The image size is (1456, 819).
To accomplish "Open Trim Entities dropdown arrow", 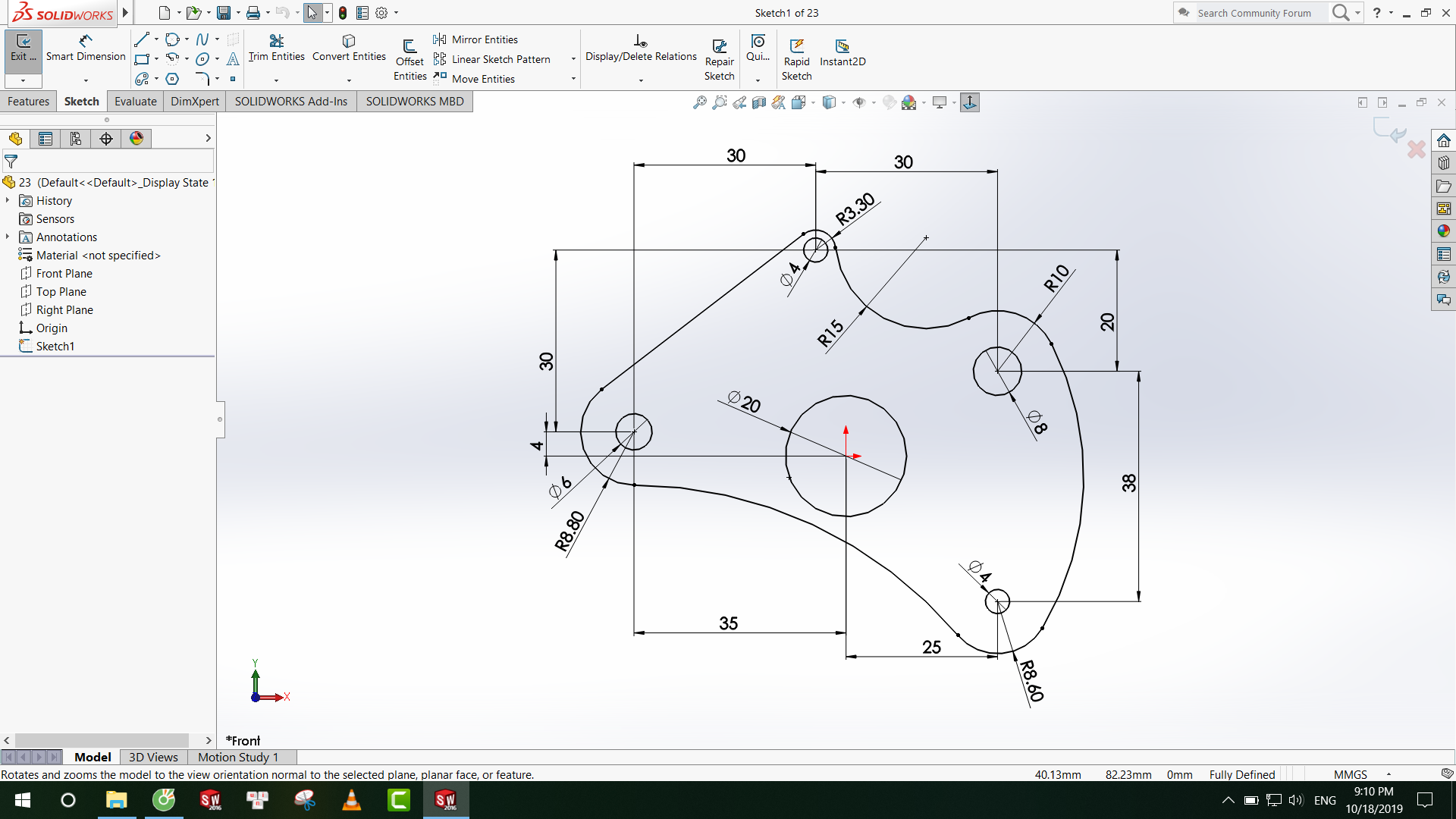I will click(x=276, y=80).
